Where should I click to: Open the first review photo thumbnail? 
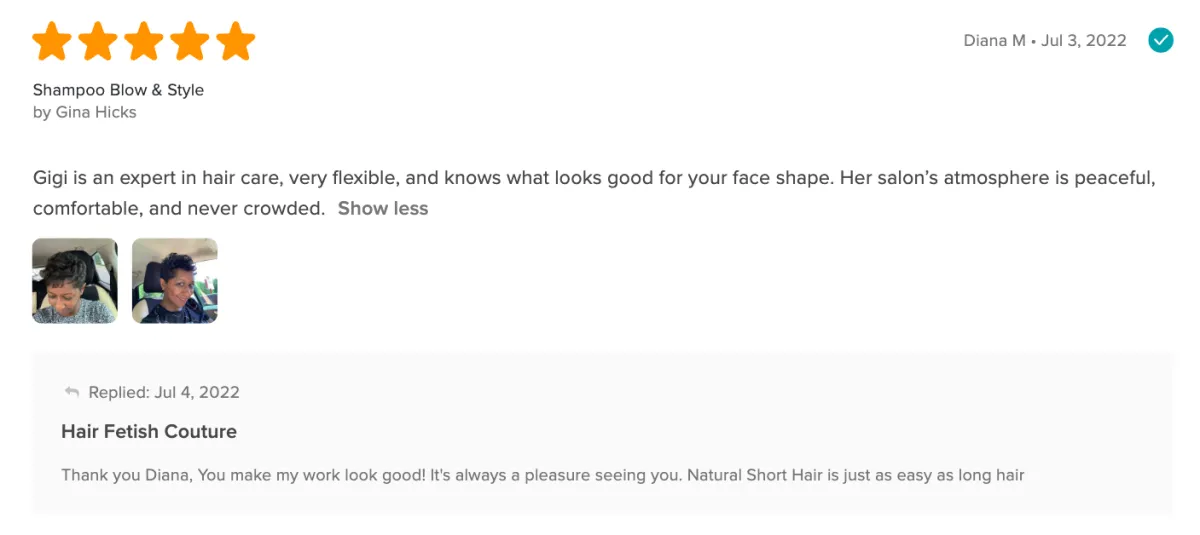[75, 281]
